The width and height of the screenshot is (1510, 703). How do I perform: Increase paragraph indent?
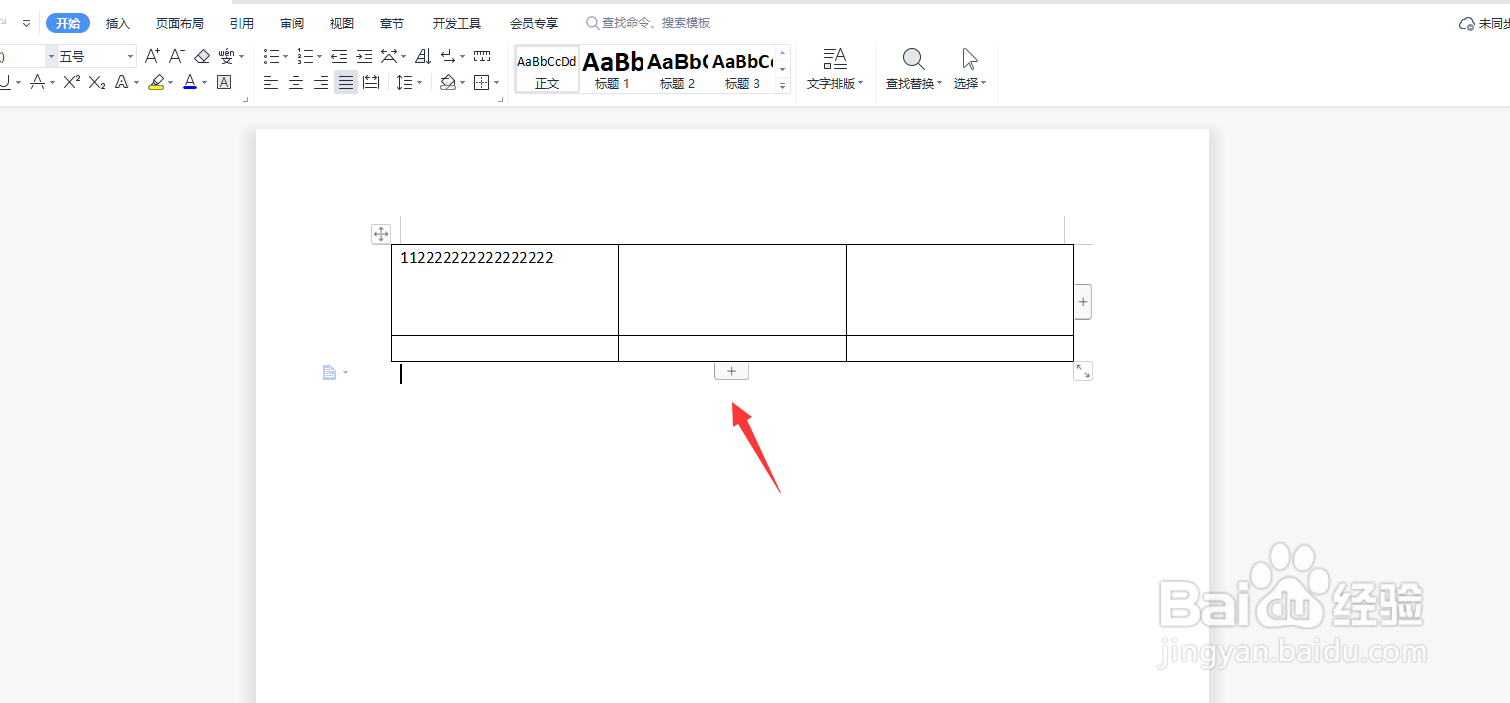coord(364,56)
